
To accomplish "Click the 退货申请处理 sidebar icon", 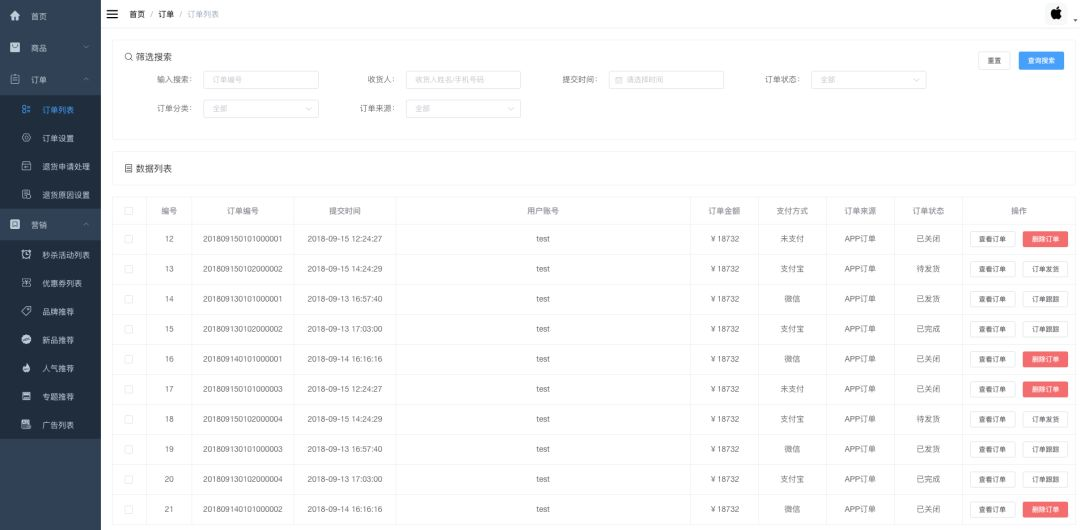I will pos(26,166).
